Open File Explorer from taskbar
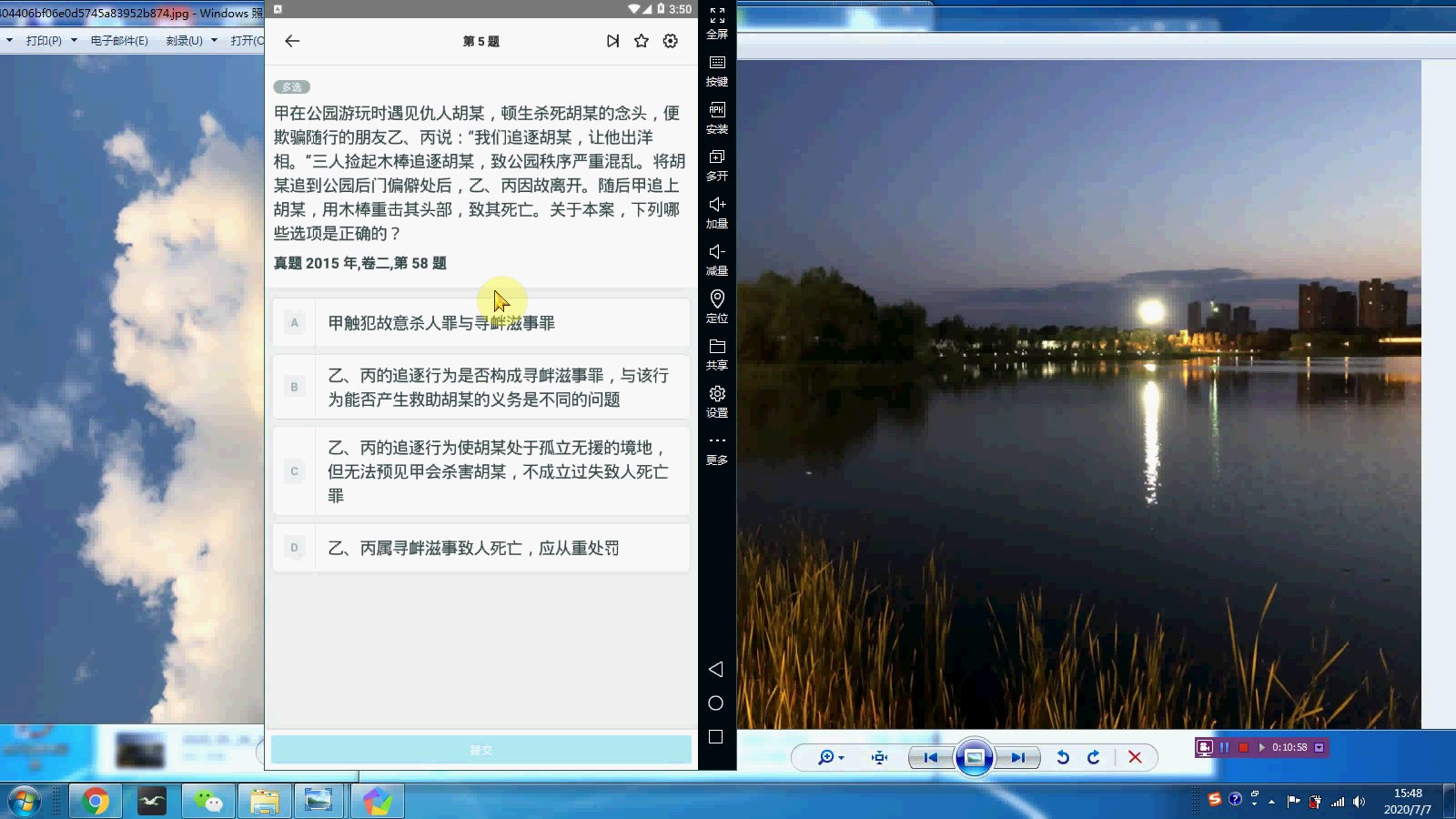The height and width of the screenshot is (819, 1456). (x=264, y=802)
